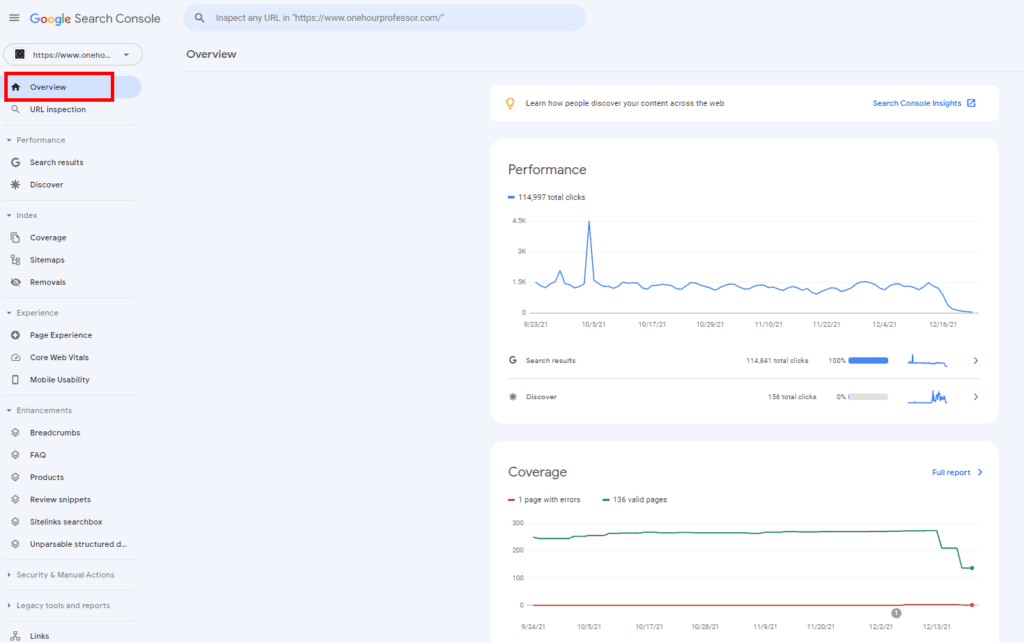Open Discover report via chevron arrow

[x=976, y=396]
